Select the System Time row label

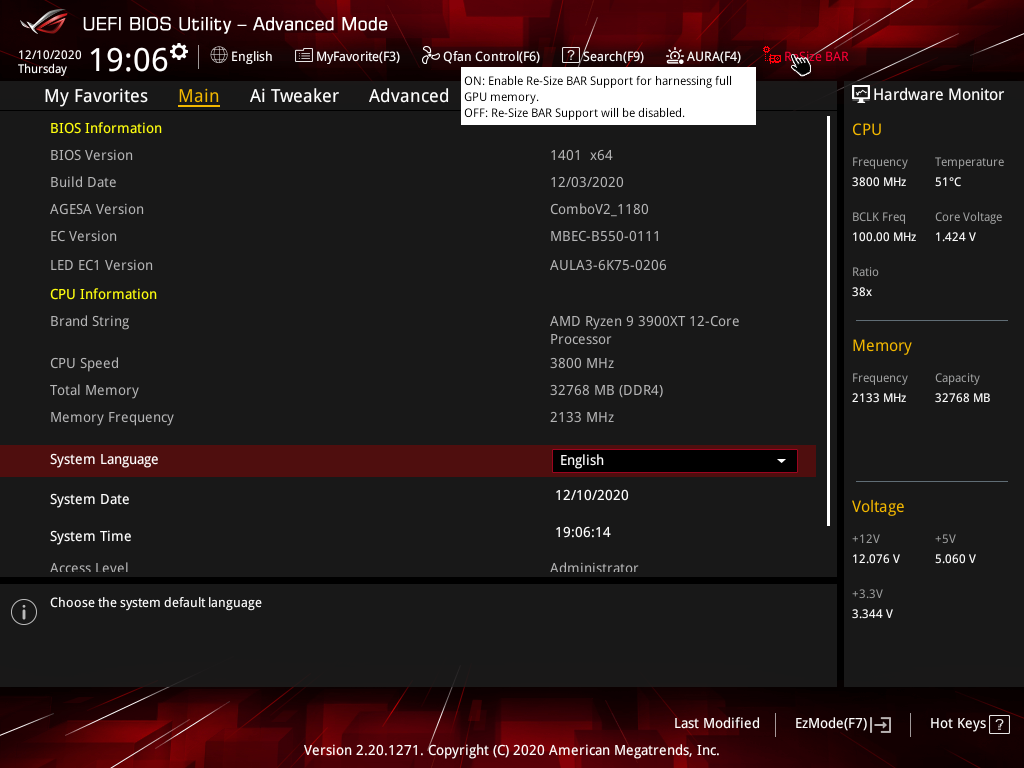tap(91, 536)
